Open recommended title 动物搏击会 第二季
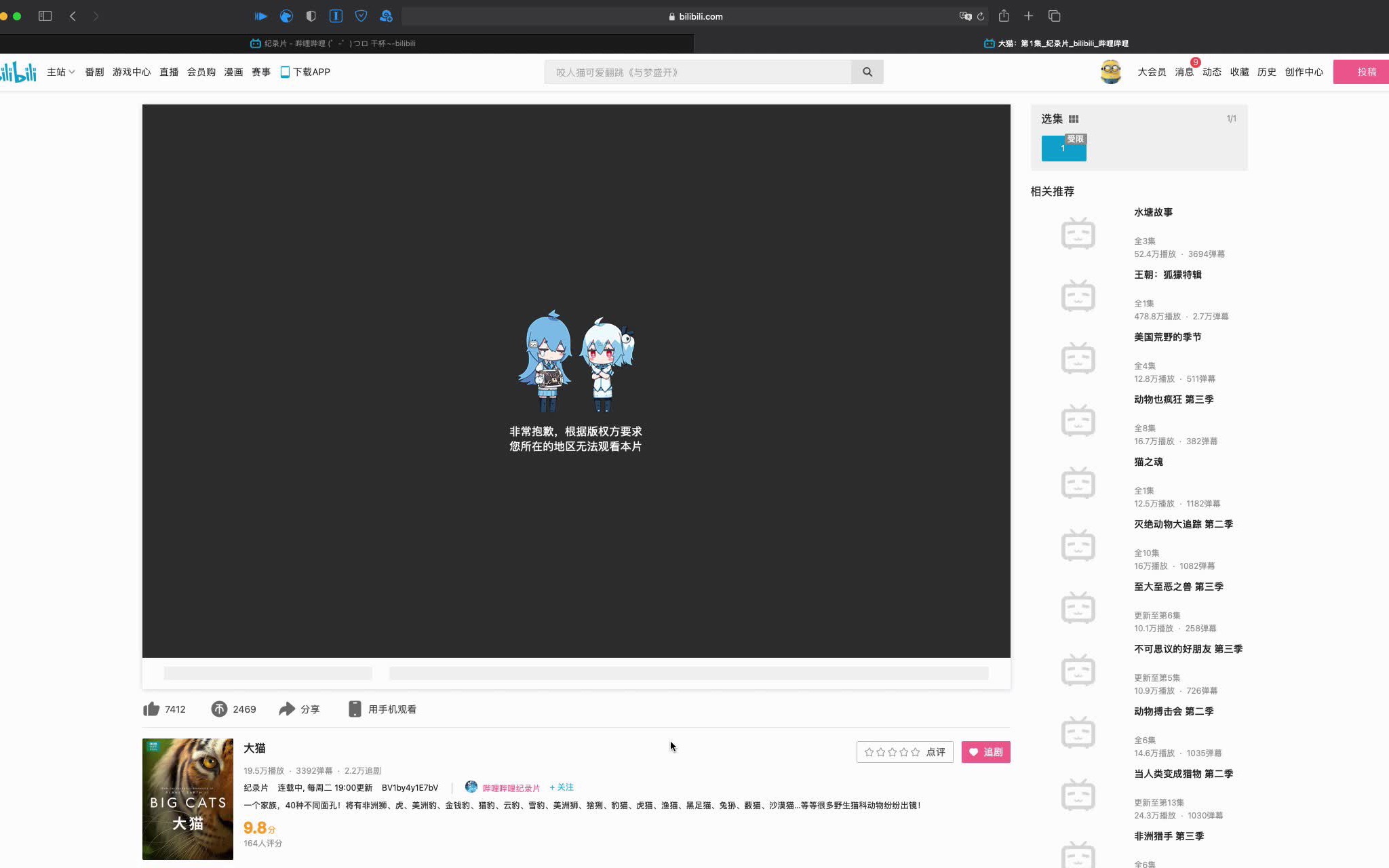Viewport: 1389px width, 868px height. point(1173,711)
